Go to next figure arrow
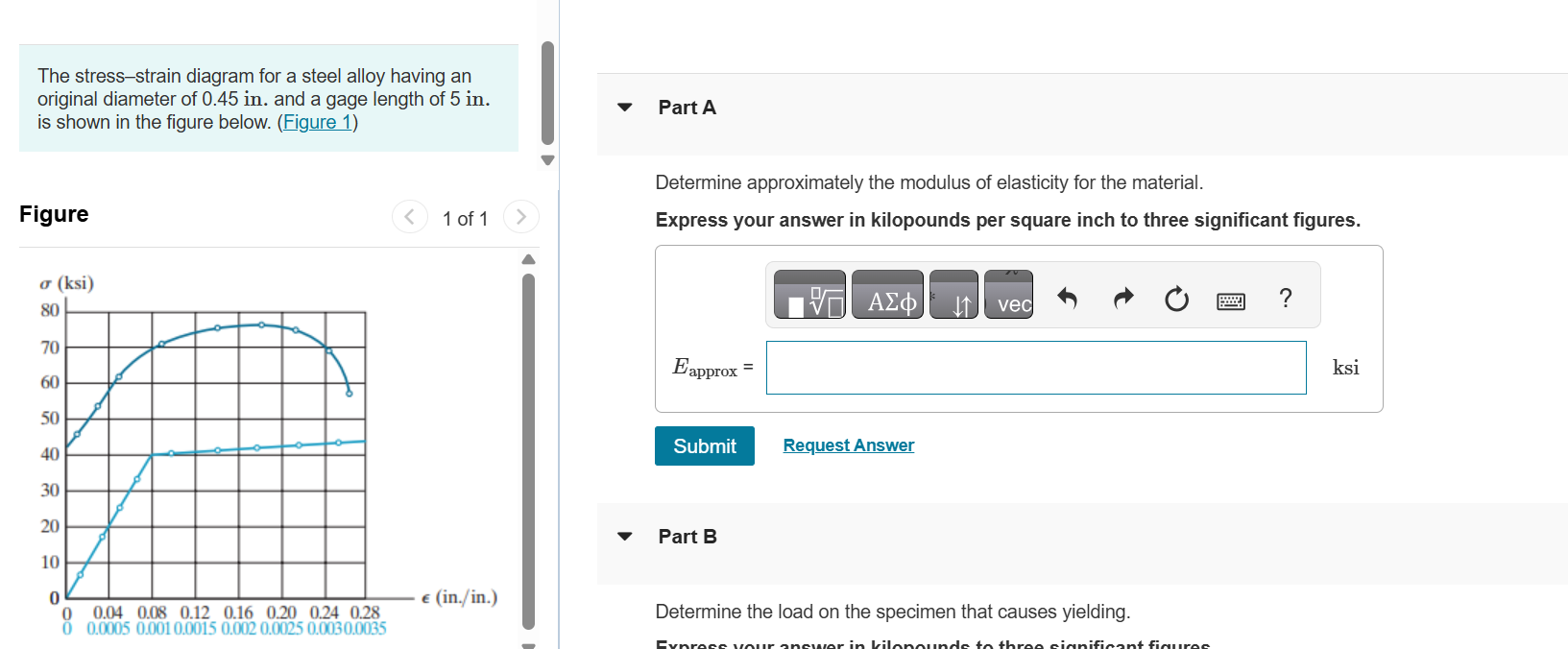This screenshot has height=649, width=1568. point(520,217)
